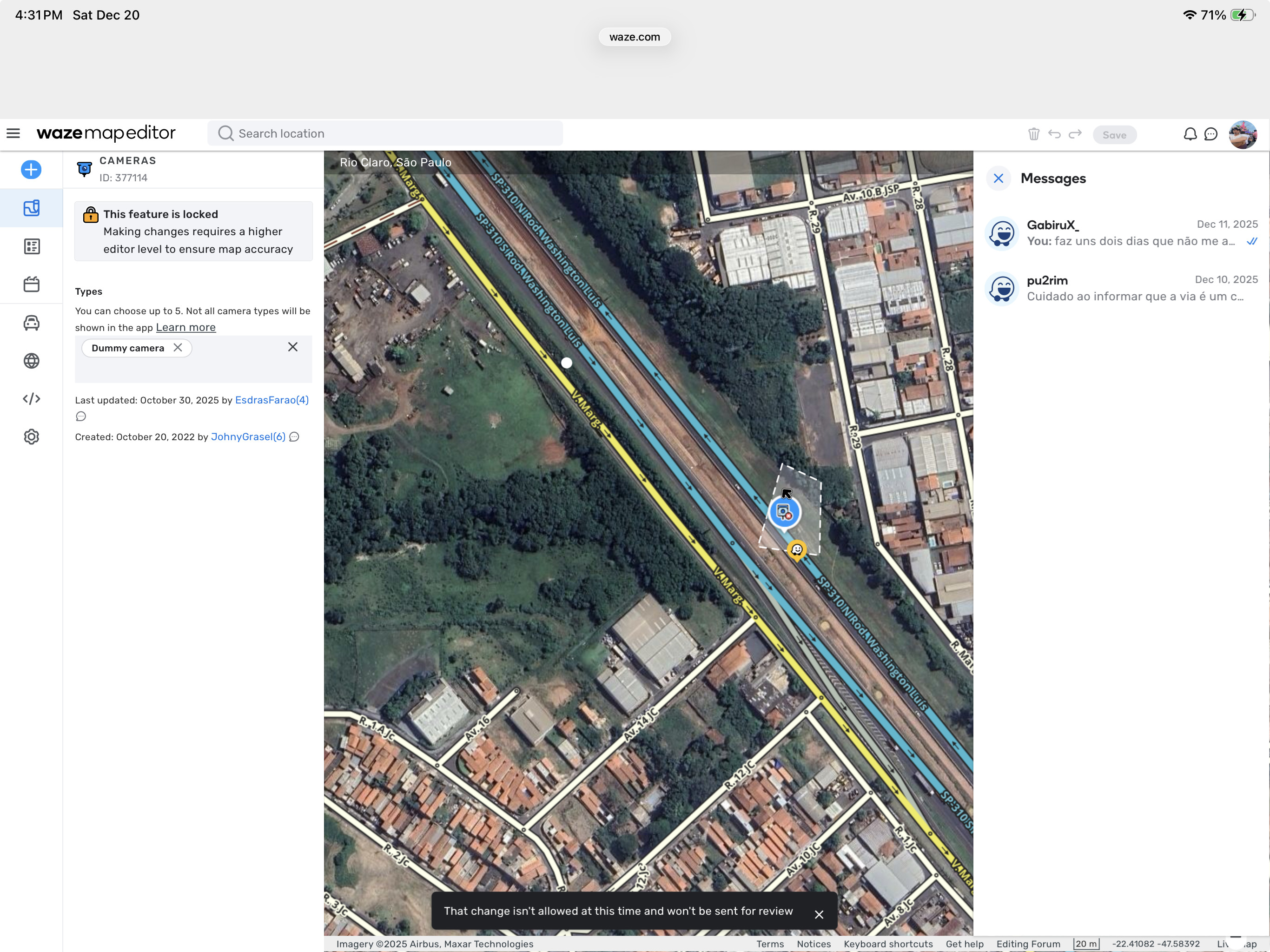
Task: Click the Learn more link
Action: (x=185, y=327)
